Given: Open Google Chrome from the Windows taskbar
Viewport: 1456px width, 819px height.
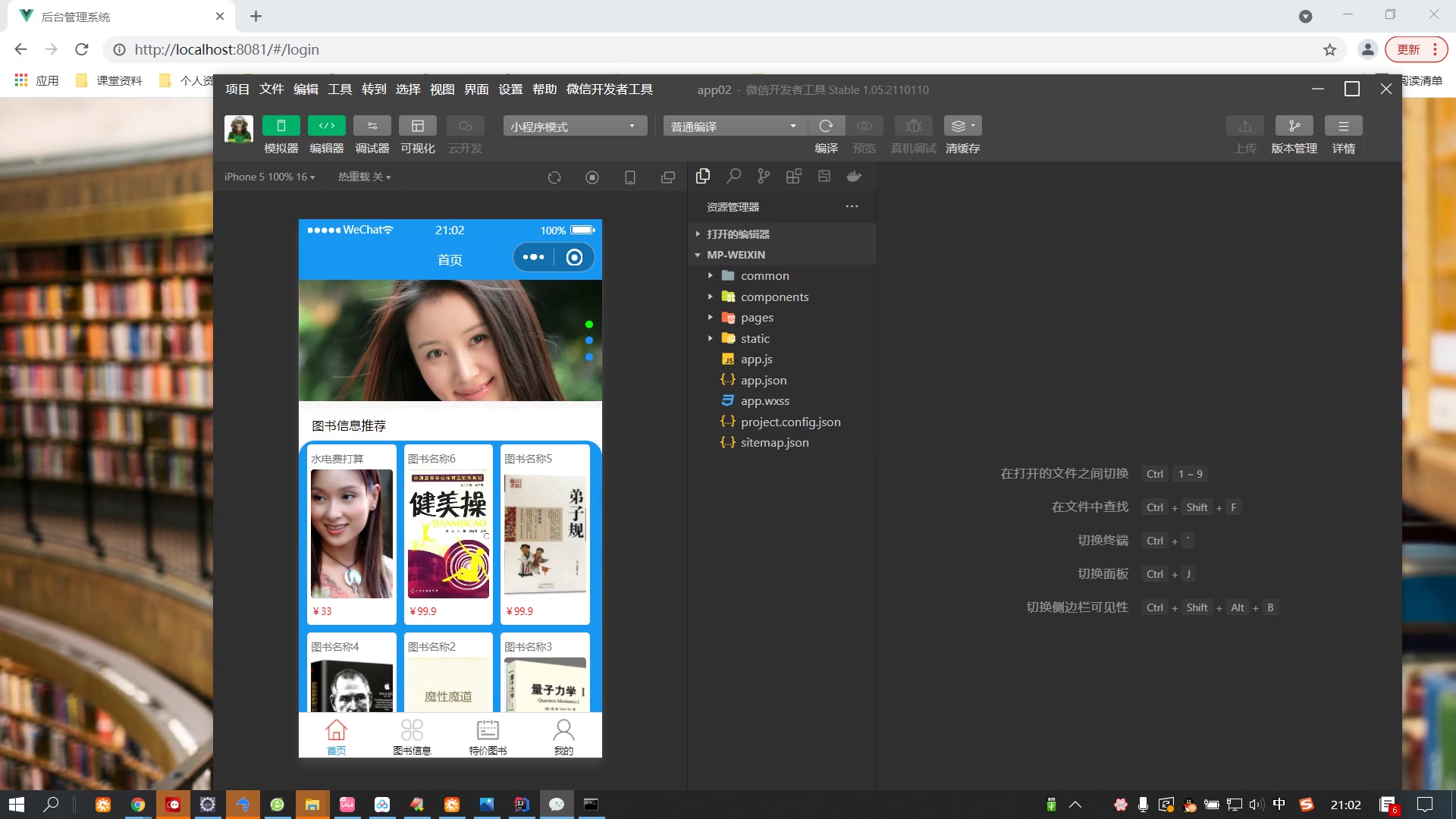Looking at the screenshot, I should 137,804.
